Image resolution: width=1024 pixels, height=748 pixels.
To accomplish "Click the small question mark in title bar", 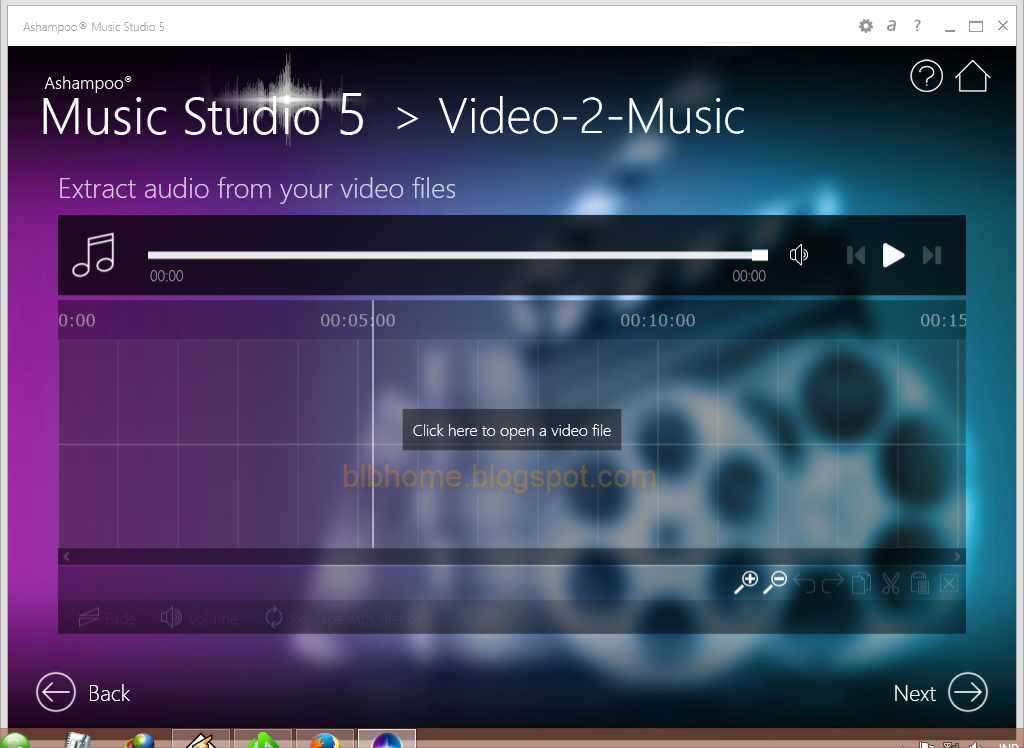I will (917, 25).
